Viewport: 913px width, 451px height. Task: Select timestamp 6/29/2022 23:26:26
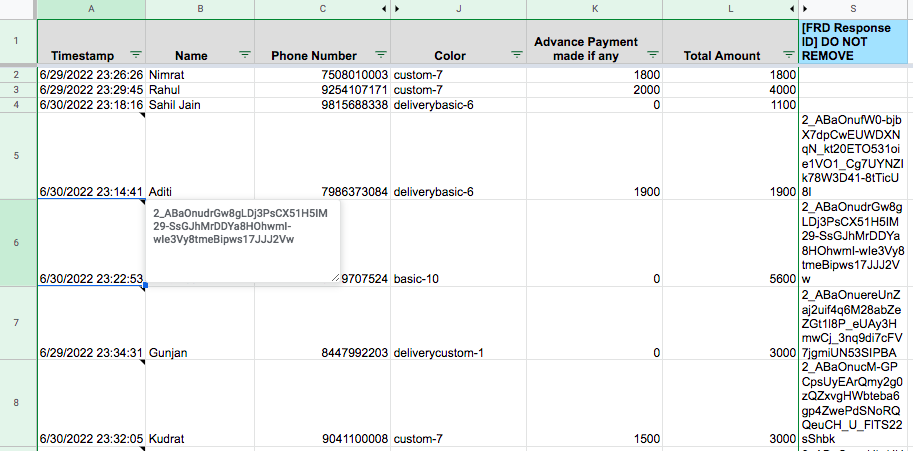(x=91, y=74)
